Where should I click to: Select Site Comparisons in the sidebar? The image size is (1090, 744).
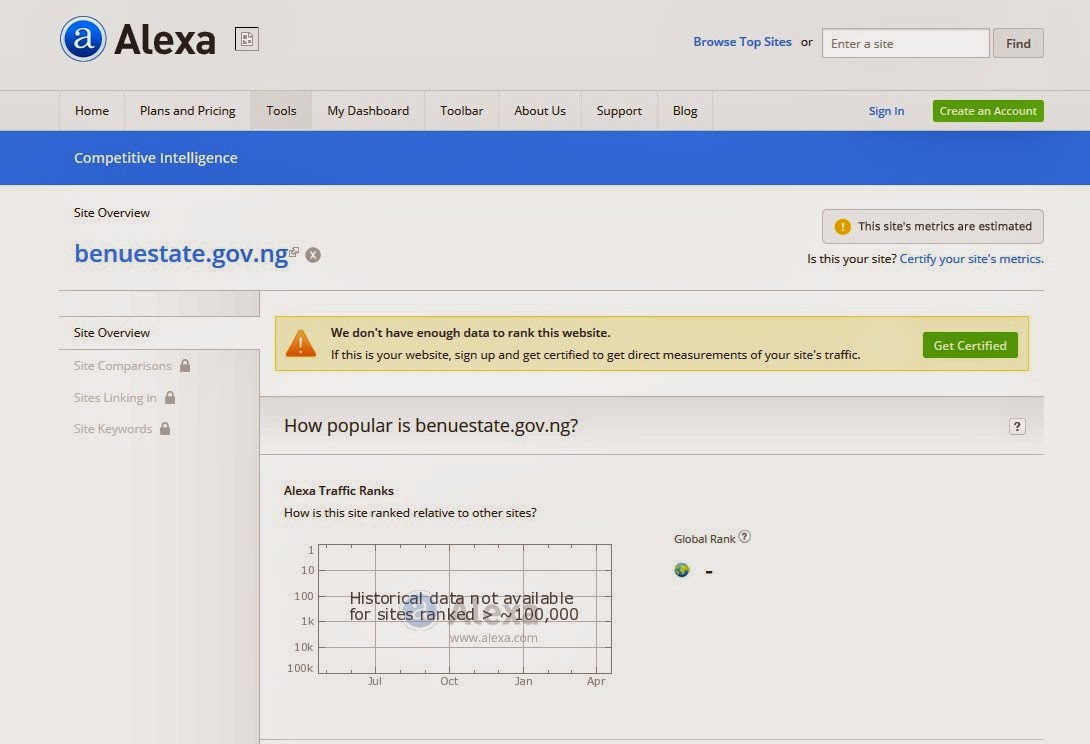122,366
